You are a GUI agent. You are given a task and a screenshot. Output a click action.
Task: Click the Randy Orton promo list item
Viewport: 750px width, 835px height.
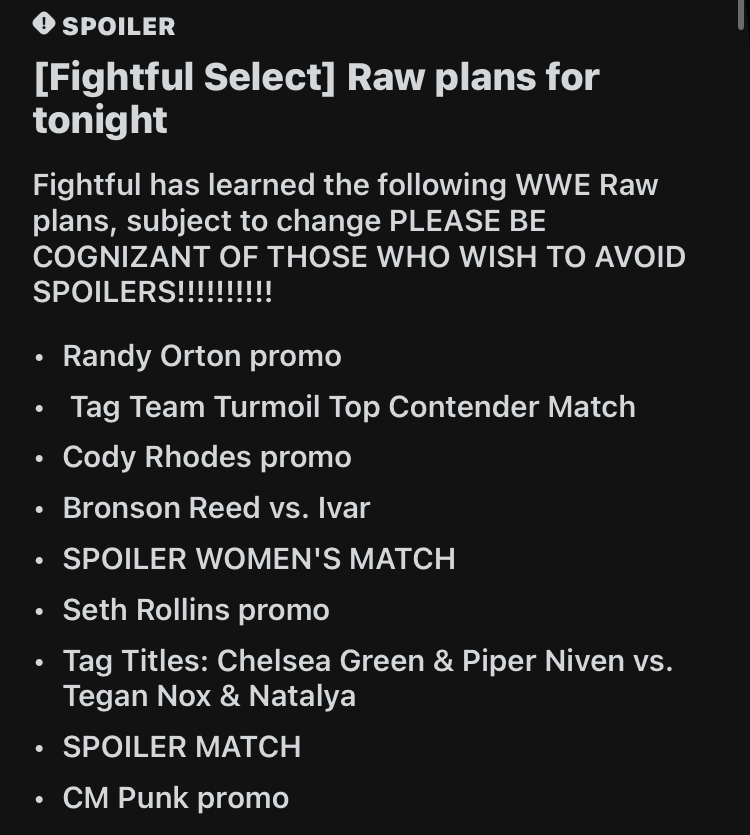[202, 356]
